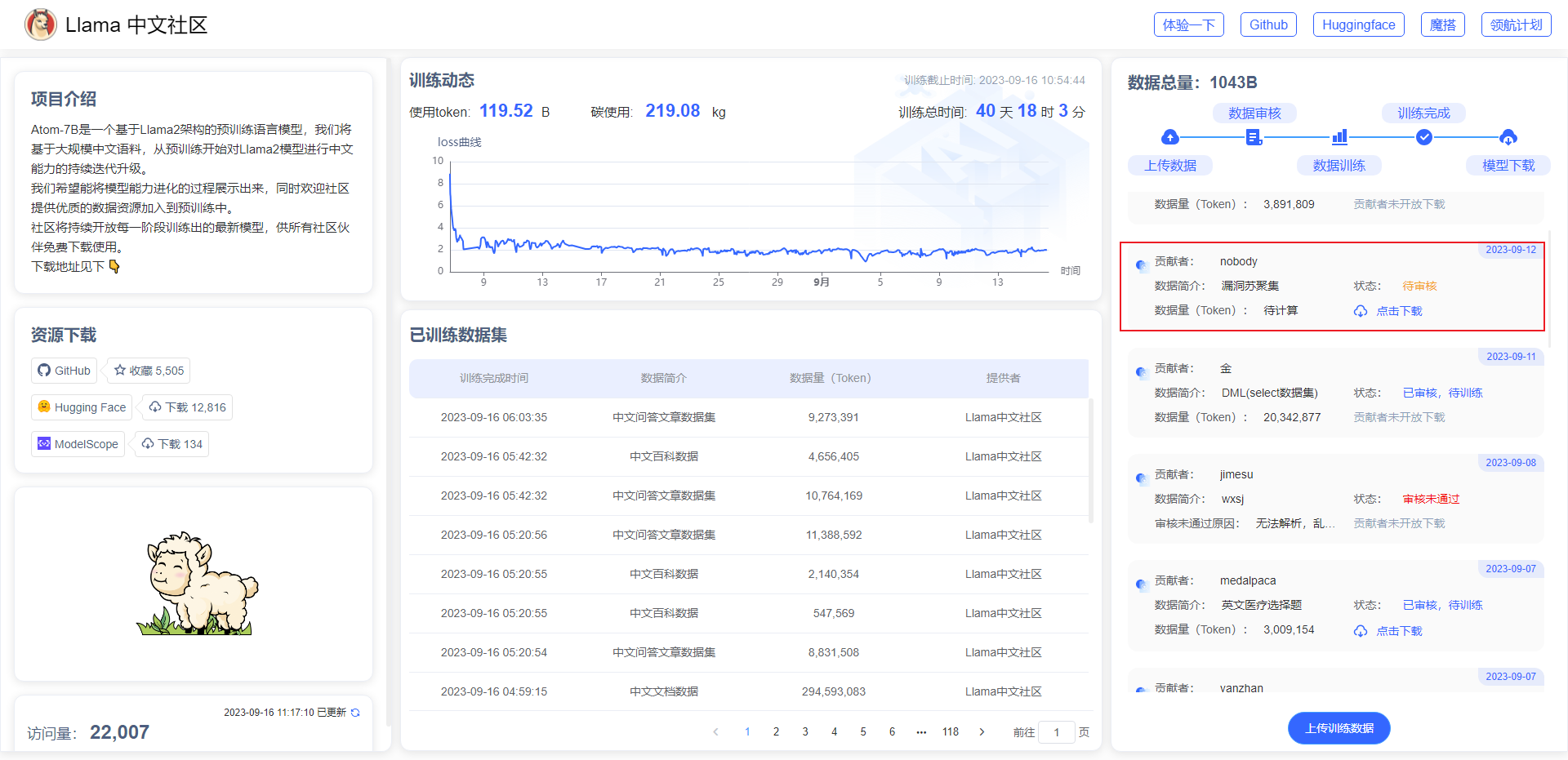Click the refresh icon beside update time
Image resolution: width=1568 pixels, height=760 pixels.
355,713
